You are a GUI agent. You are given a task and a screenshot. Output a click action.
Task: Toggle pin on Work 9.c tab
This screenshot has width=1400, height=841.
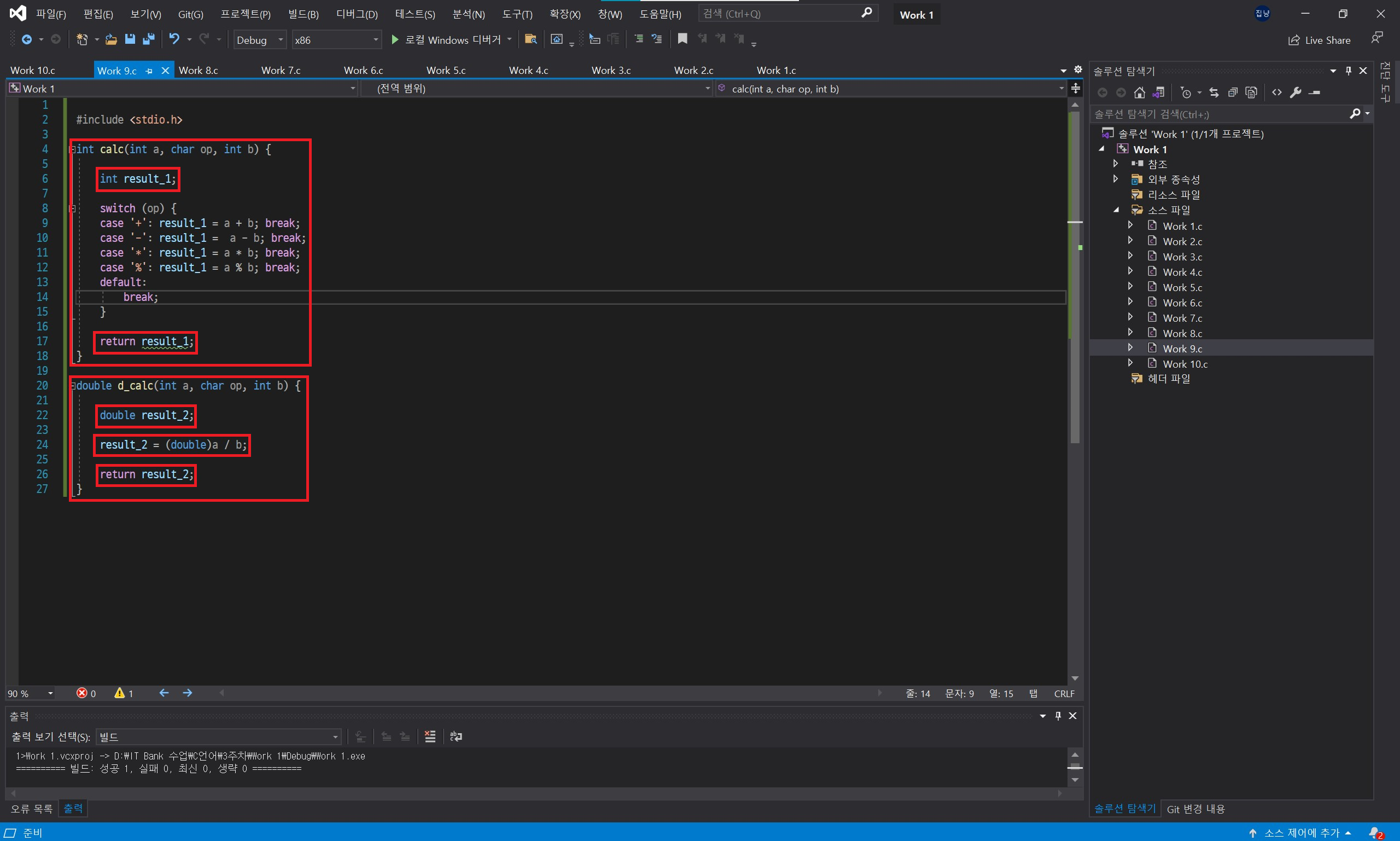point(149,71)
